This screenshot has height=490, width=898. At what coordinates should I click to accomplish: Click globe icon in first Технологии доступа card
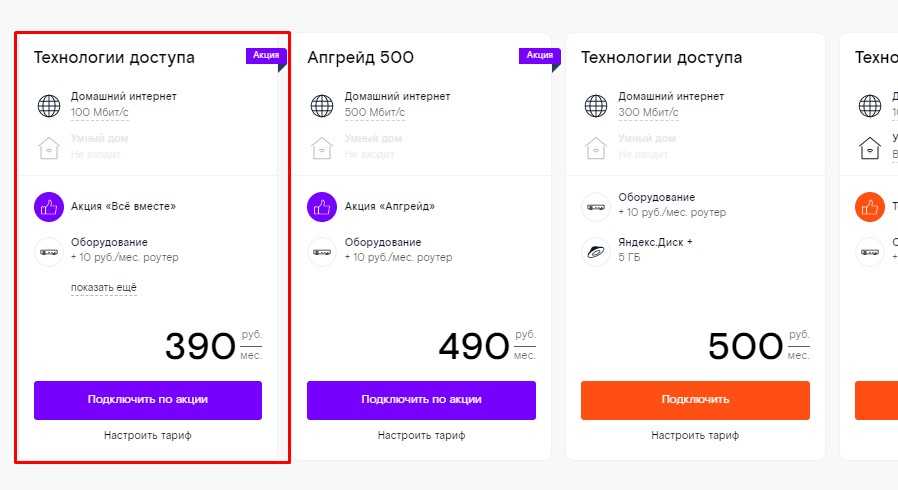point(49,105)
